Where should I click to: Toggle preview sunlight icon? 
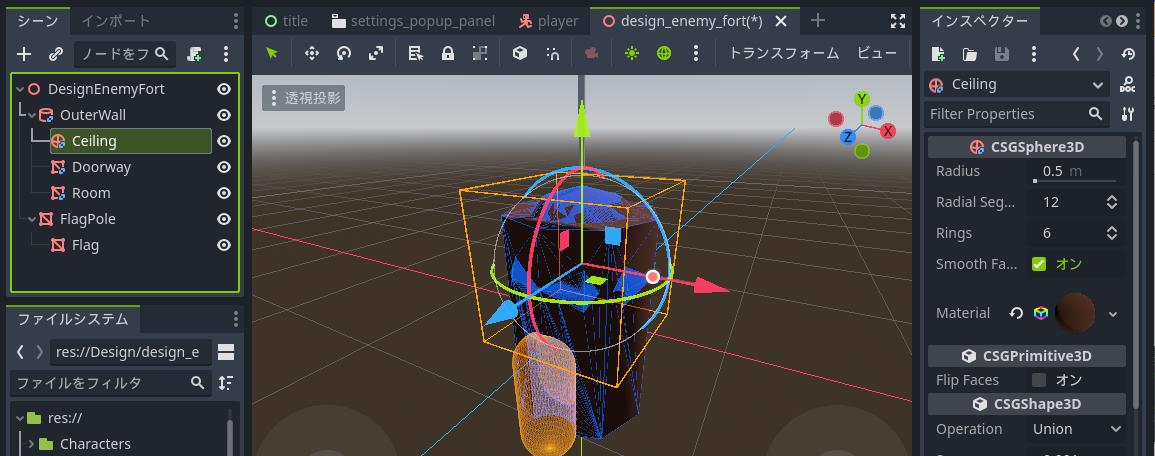point(631,53)
